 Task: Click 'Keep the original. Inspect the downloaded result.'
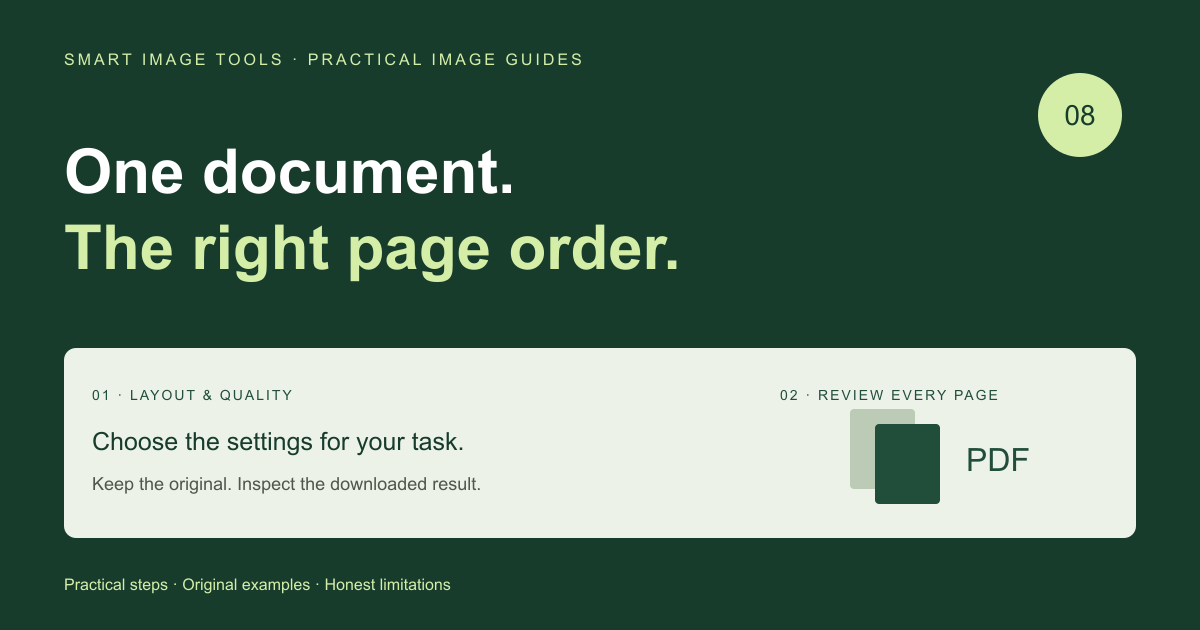286,484
